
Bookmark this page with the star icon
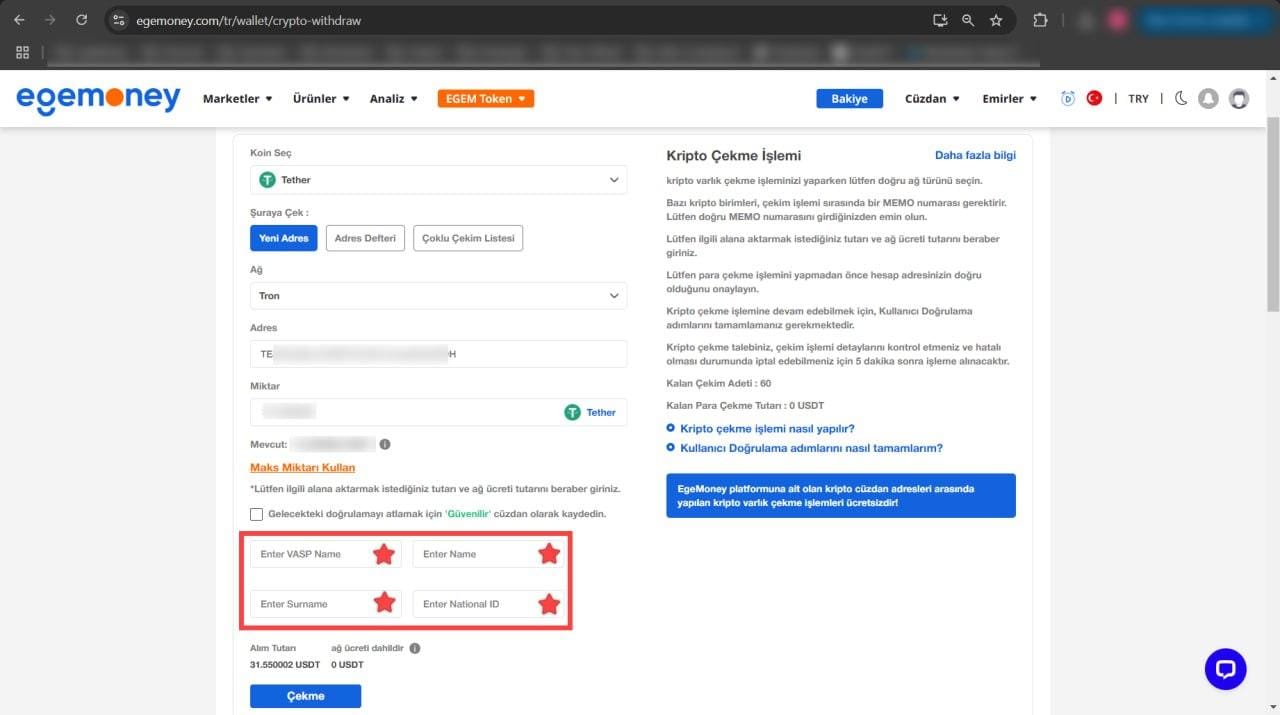point(996,20)
